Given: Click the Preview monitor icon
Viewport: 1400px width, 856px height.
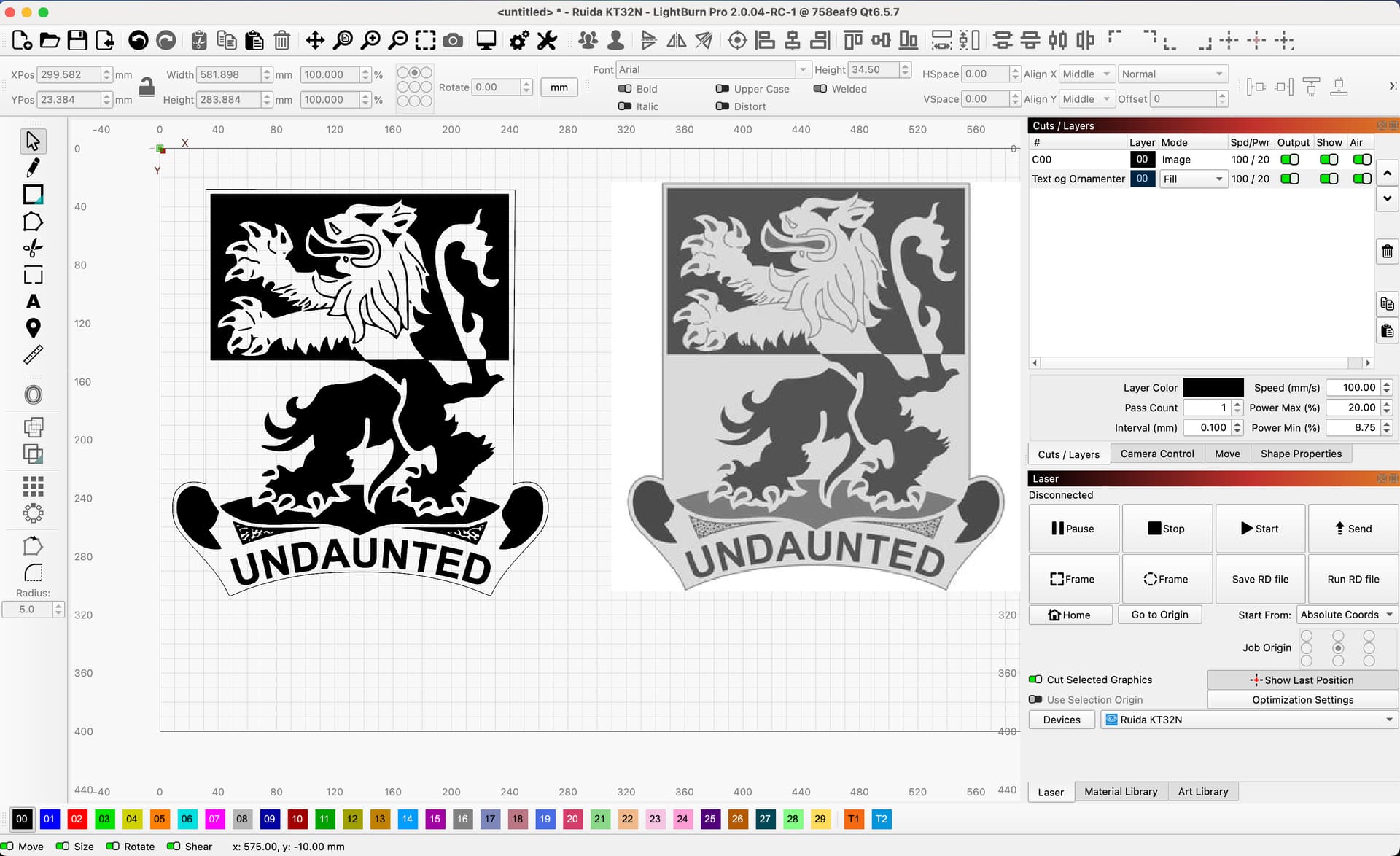Looking at the screenshot, I should coord(486,40).
